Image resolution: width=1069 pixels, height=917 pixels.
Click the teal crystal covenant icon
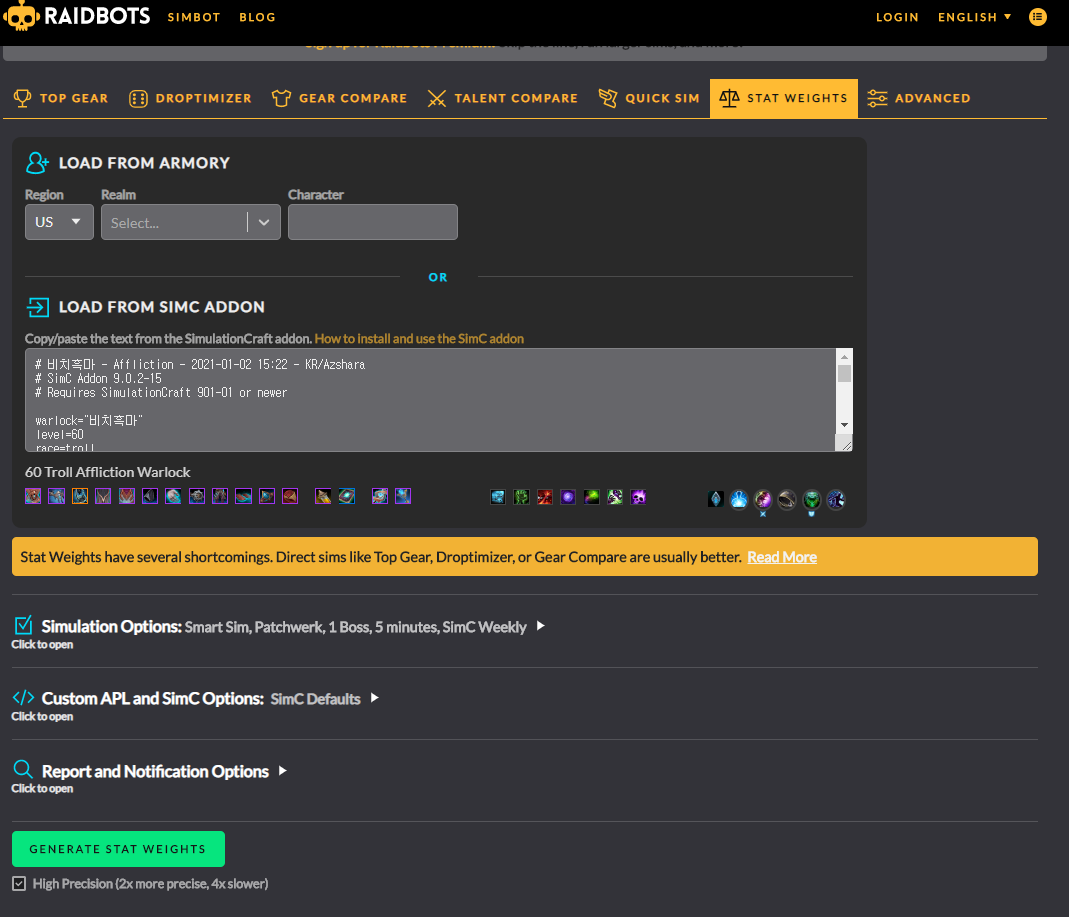coord(716,499)
